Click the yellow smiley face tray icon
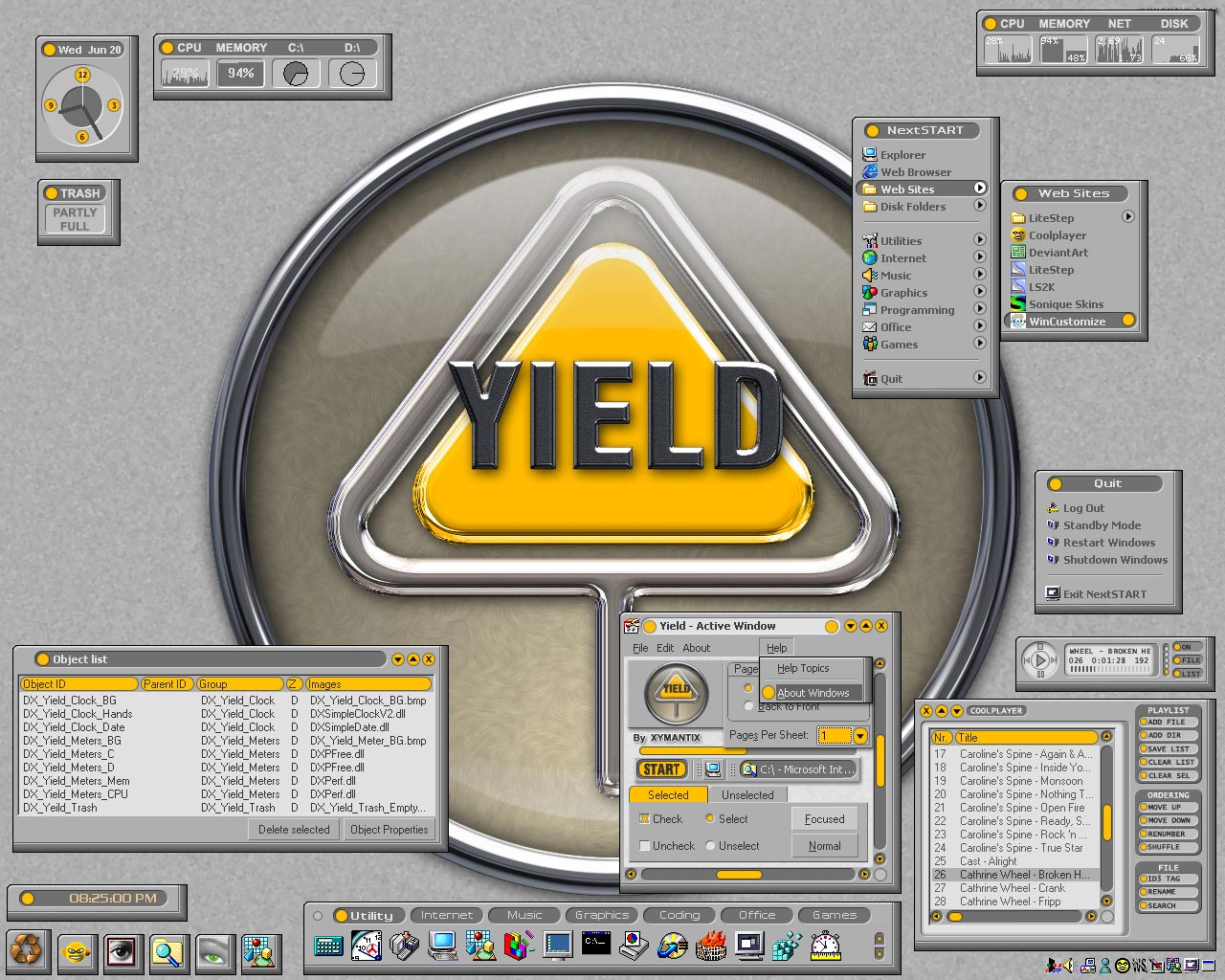 (x=1123, y=965)
